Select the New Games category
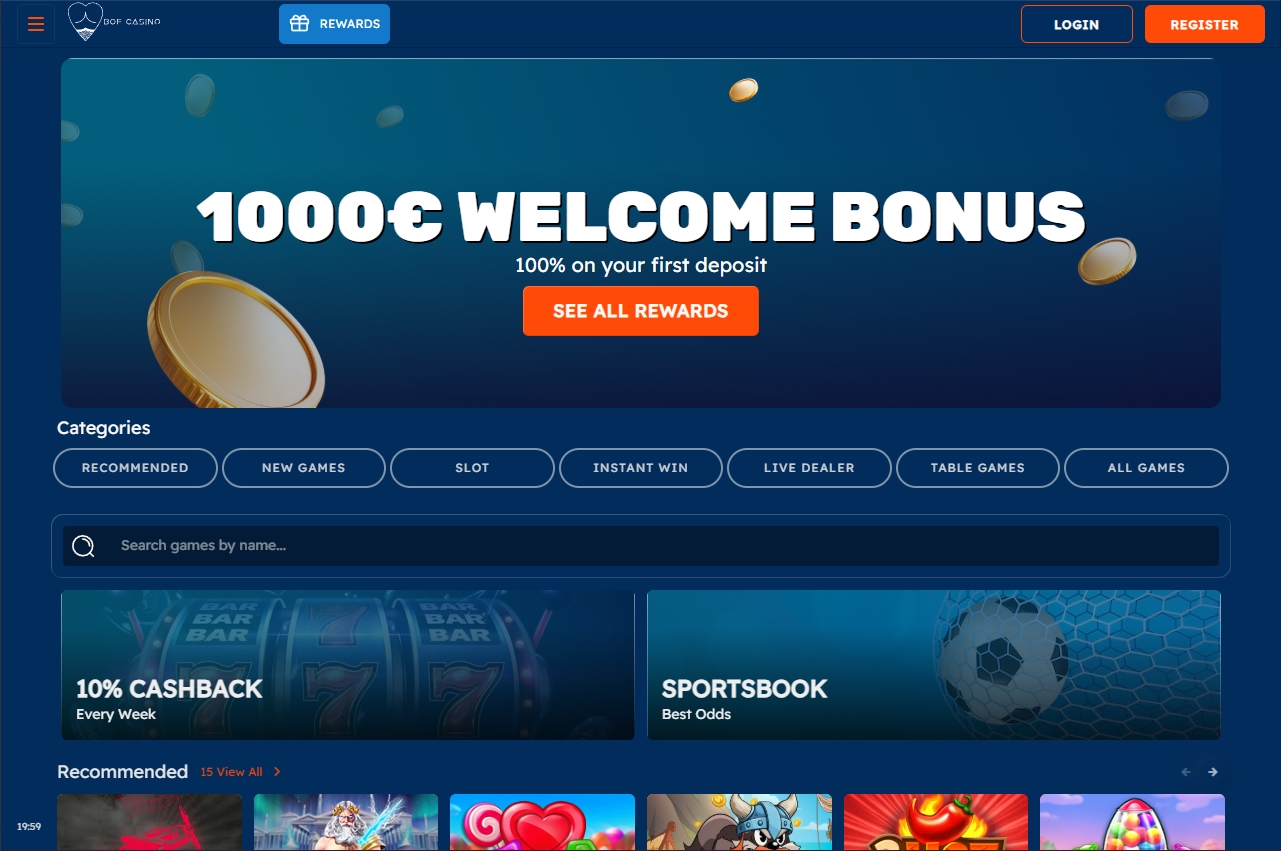 point(304,468)
